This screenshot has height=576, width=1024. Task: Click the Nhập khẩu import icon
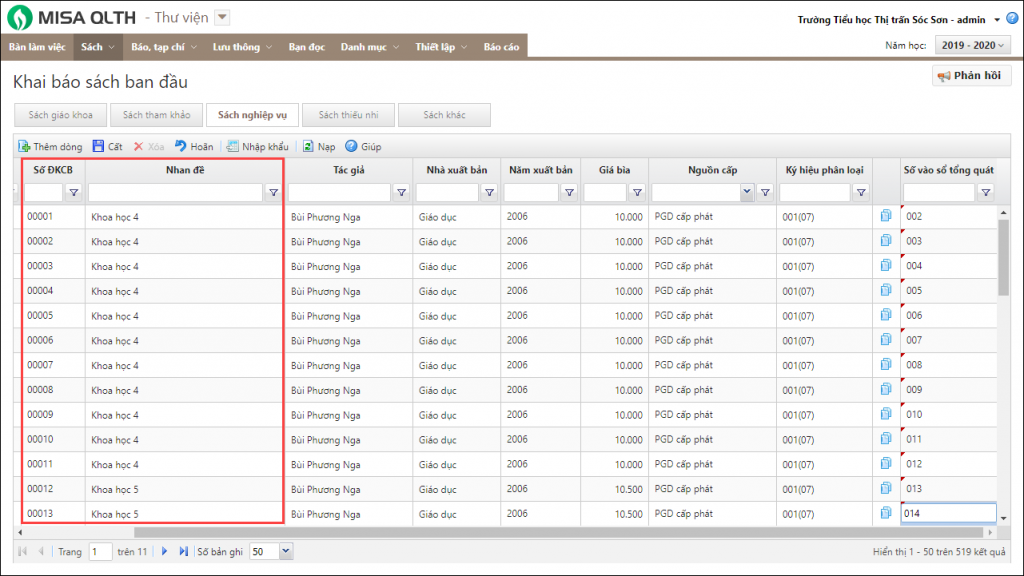click(x=232, y=146)
